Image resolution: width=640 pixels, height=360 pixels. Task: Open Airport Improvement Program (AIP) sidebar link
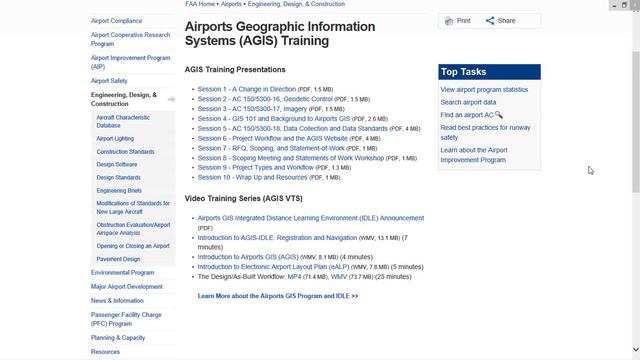pyautogui.click(x=130, y=62)
